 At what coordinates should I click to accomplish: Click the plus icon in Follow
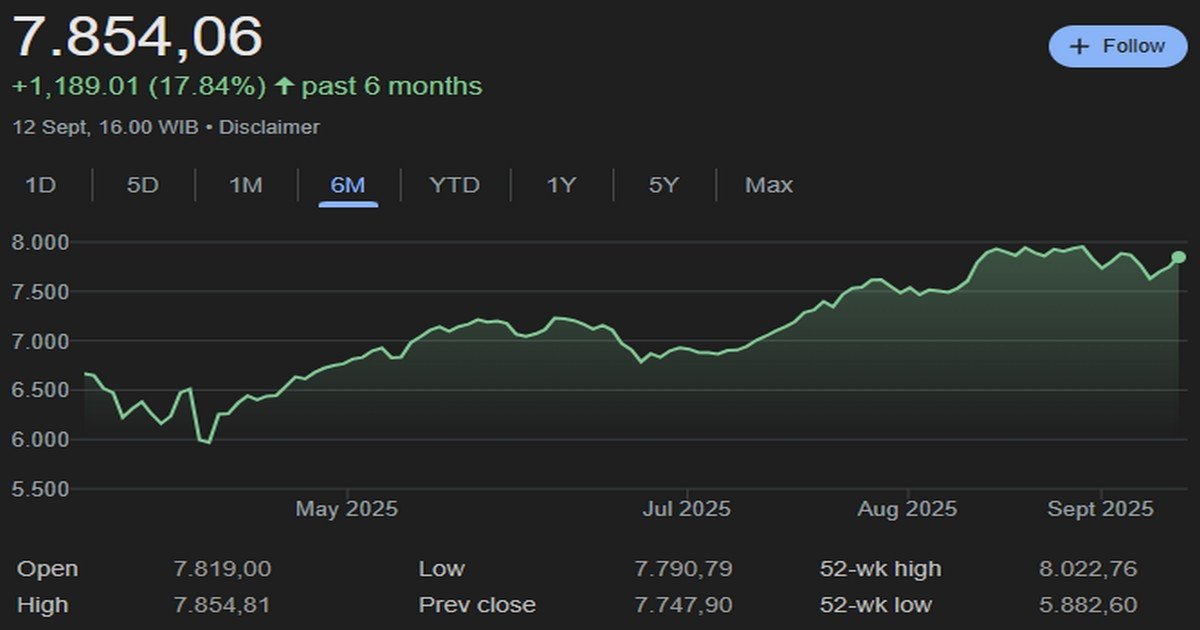(1079, 47)
